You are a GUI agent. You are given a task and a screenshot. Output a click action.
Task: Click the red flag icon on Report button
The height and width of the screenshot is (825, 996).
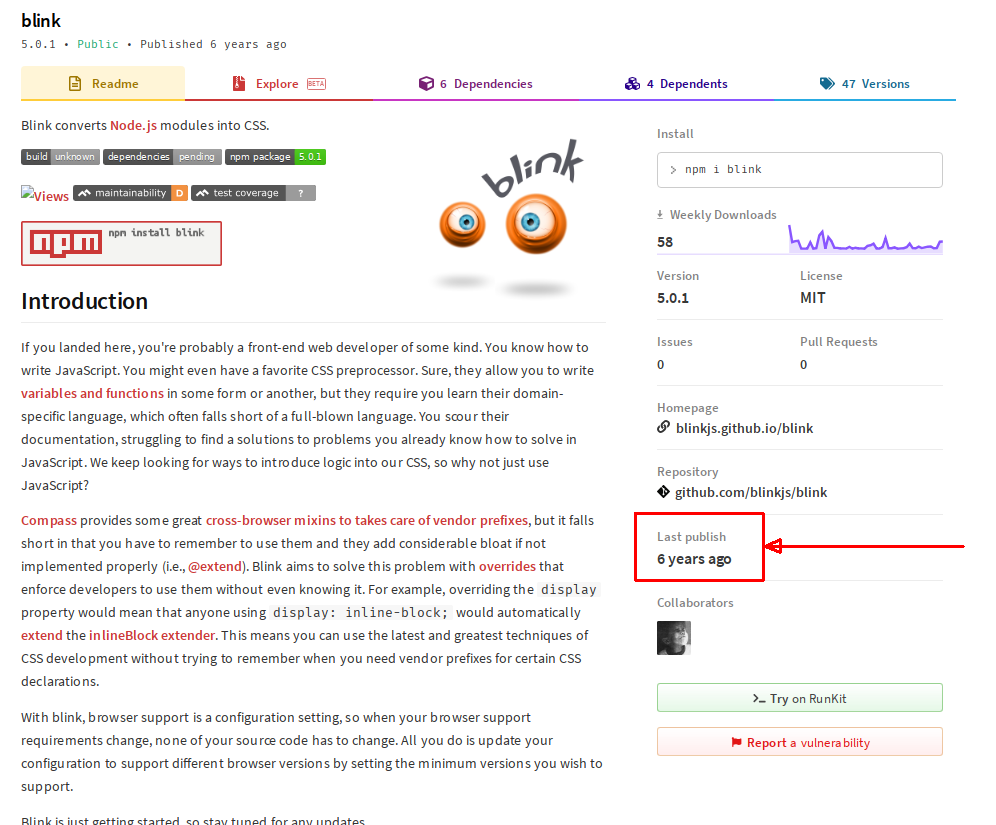[x=736, y=742]
